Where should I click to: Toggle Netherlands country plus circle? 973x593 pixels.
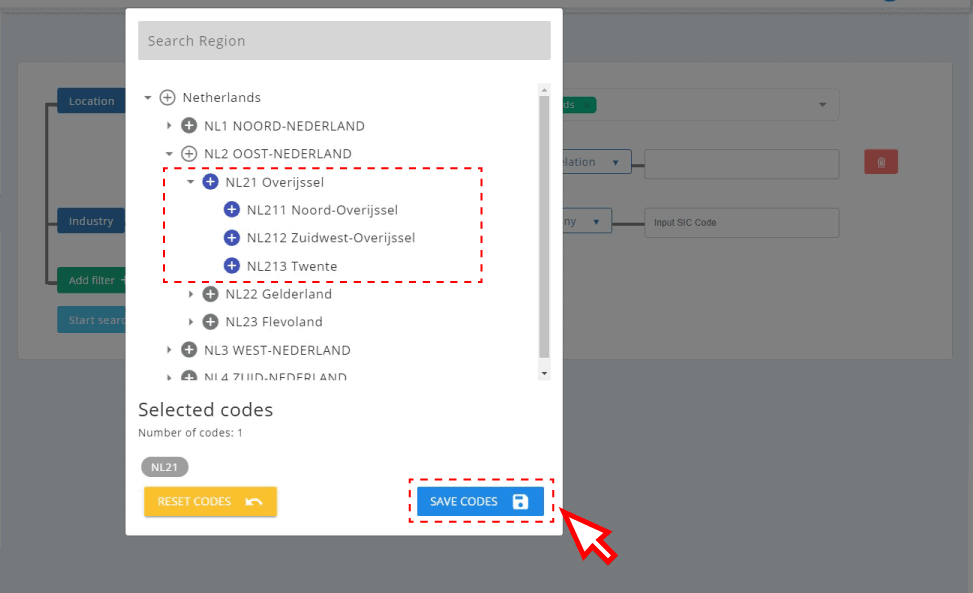(x=167, y=98)
